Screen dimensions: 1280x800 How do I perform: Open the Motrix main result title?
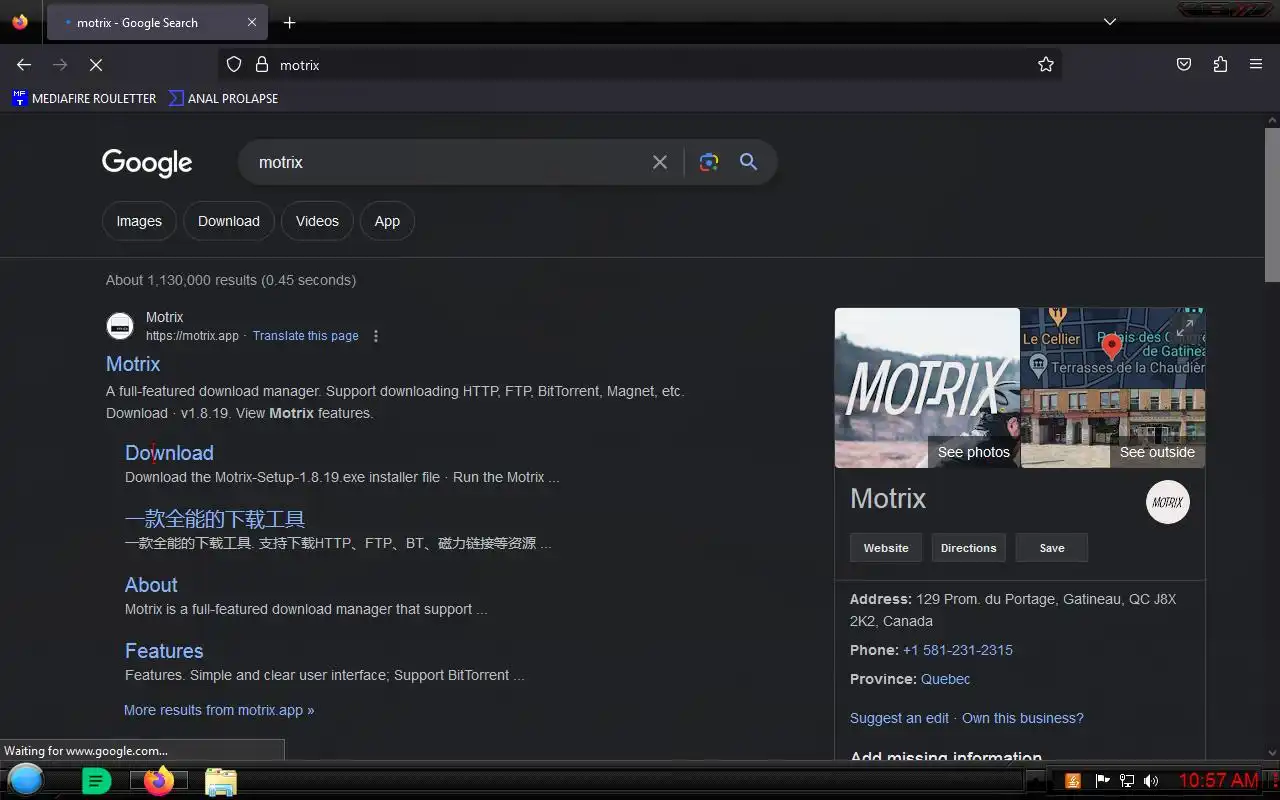point(133,364)
